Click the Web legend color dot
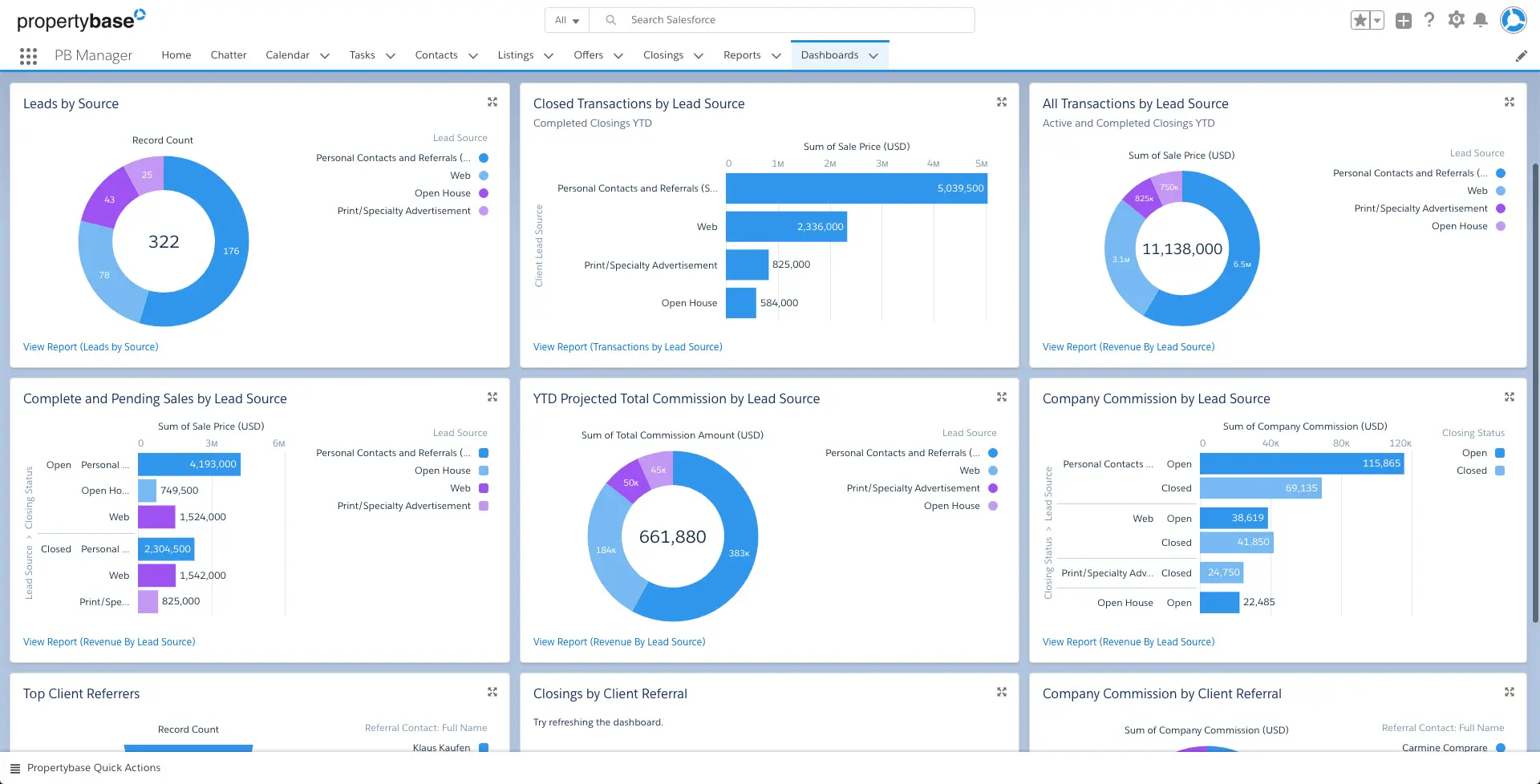The image size is (1540, 784). pos(482,176)
